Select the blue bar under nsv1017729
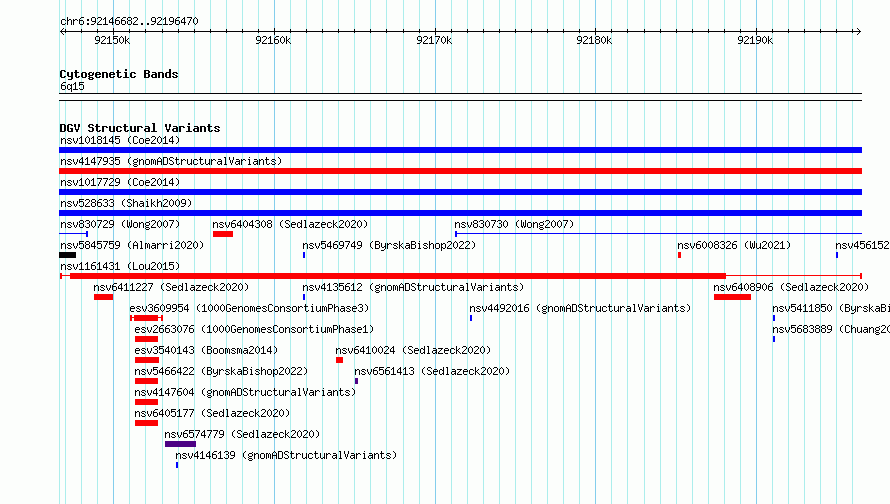 click(x=460, y=192)
